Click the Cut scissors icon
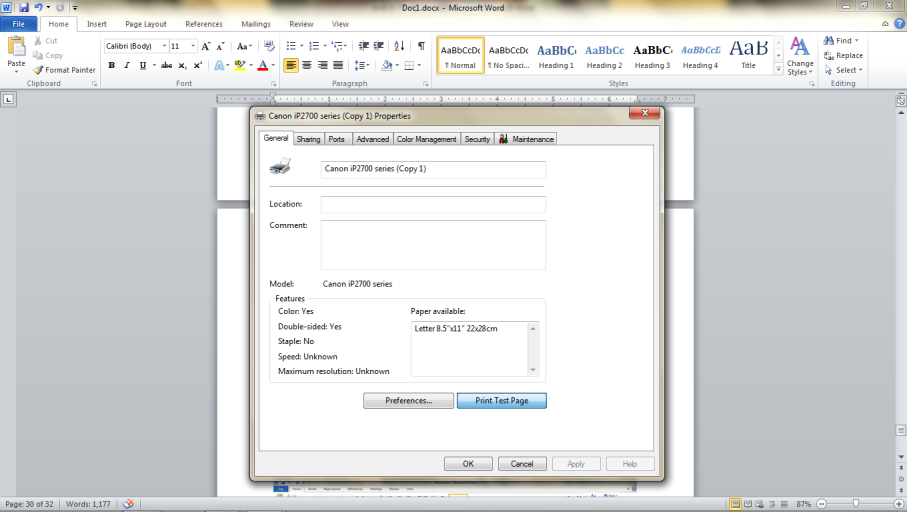This screenshot has height=512, width=907. pos(38,40)
